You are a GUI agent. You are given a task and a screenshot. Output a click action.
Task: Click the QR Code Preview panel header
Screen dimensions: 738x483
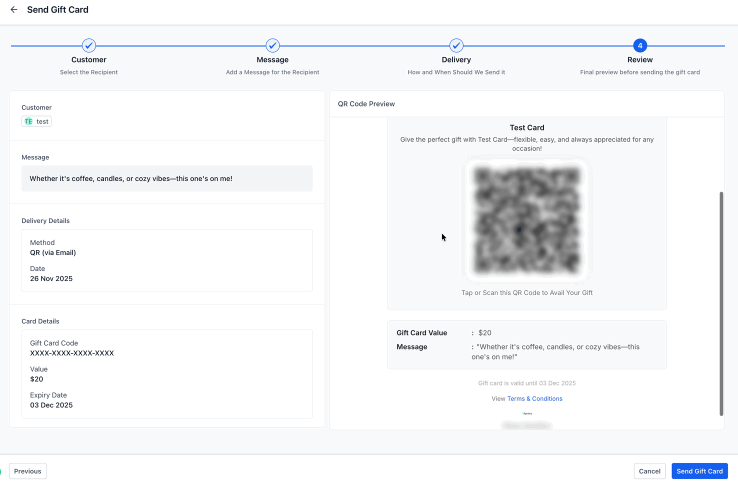coord(366,104)
